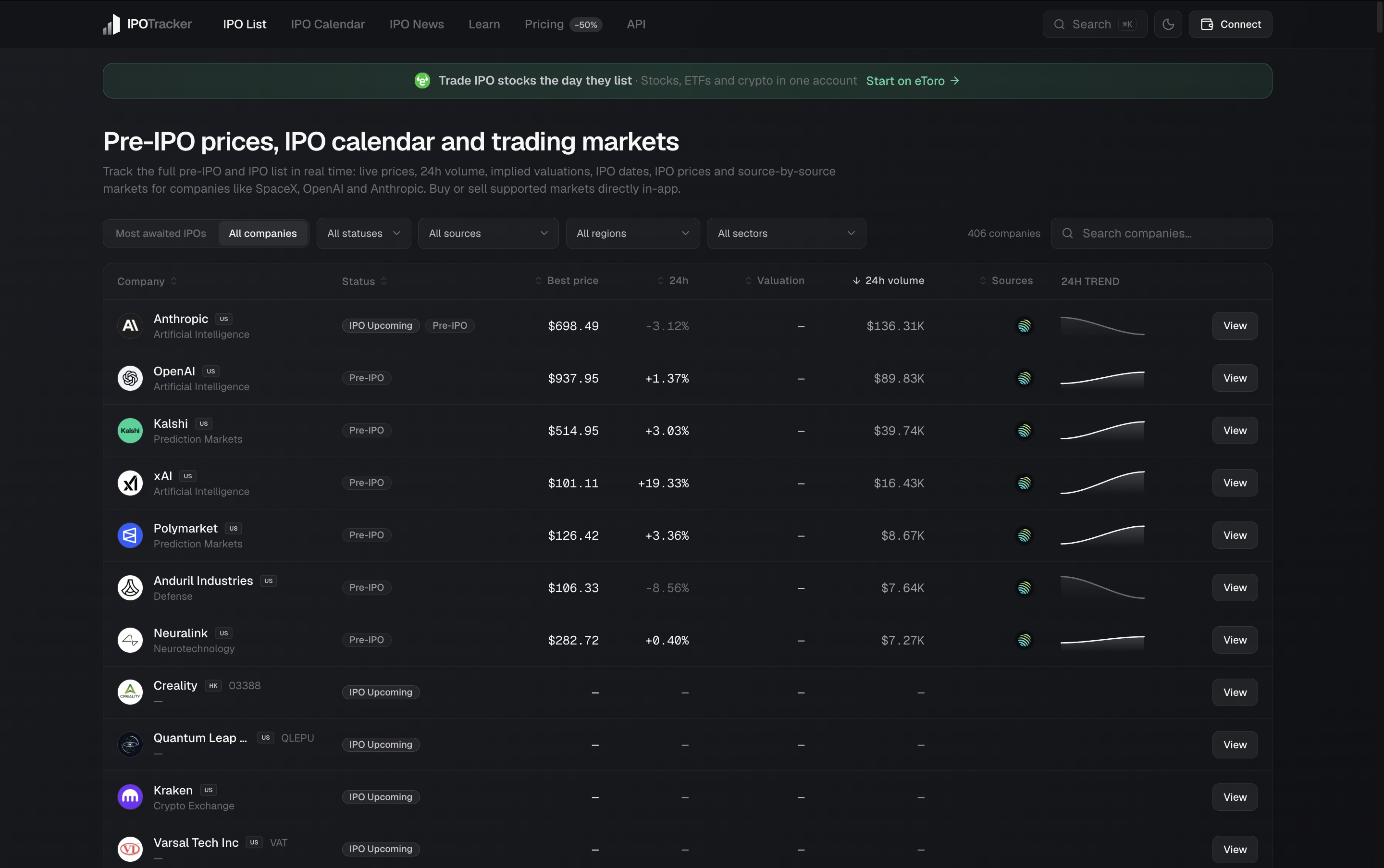Viewport: 1384px width, 868px height.
Task: Sort by Sources column
Action: 1006,281
